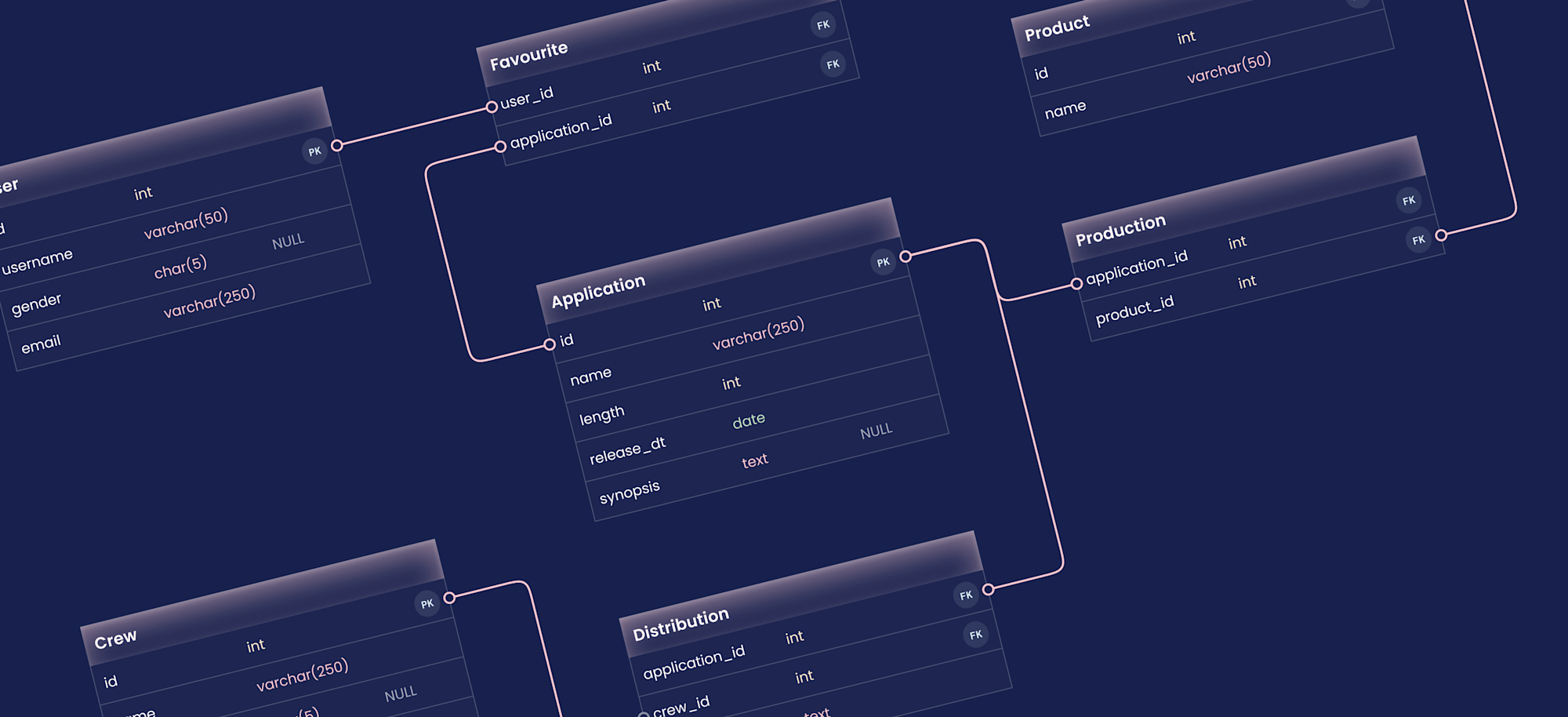The width and height of the screenshot is (1568, 717).
Task: Select the name field in the Product table
Action: tap(1065, 108)
